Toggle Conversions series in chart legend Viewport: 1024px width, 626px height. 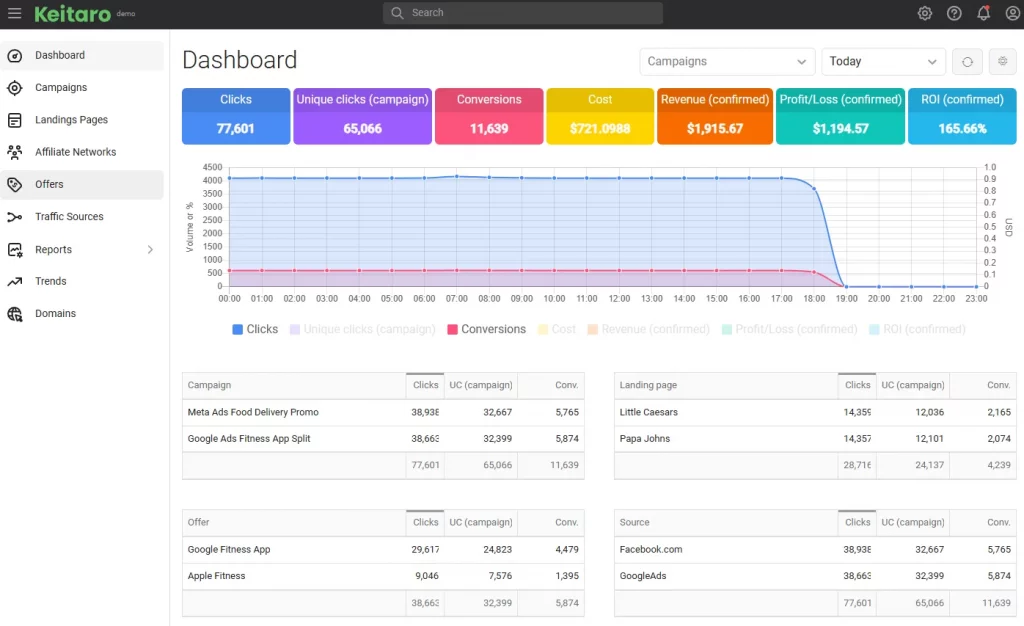[x=486, y=329]
